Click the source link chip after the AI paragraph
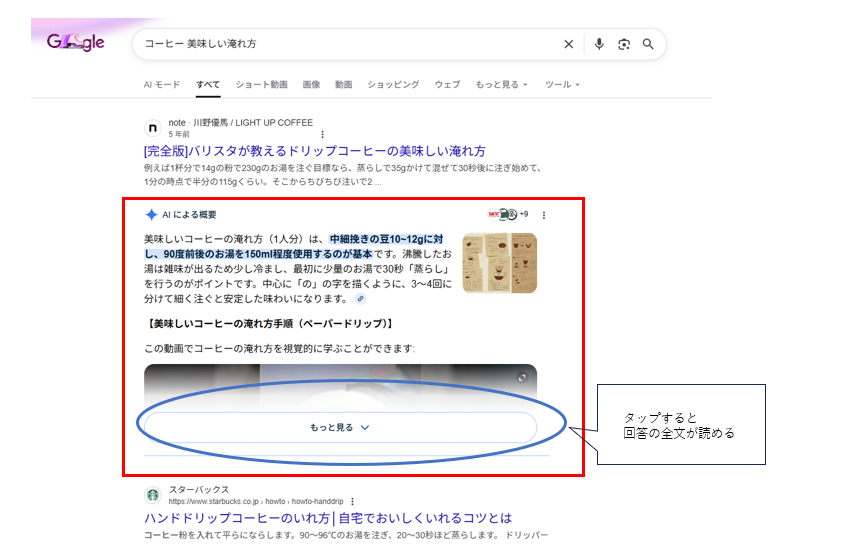 (x=360, y=299)
